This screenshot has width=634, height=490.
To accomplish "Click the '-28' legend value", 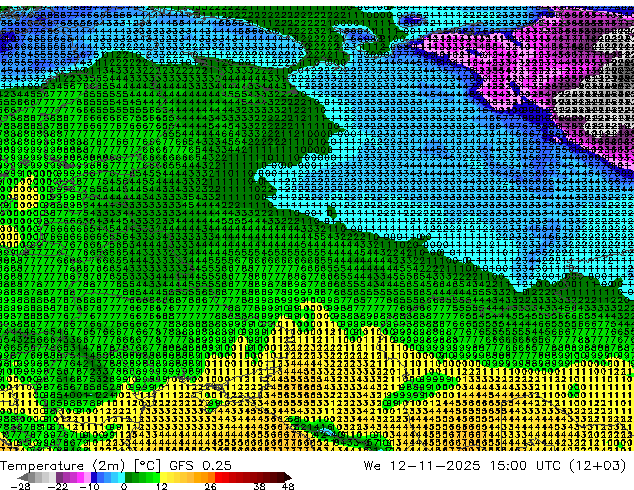I will [x=21, y=486].
